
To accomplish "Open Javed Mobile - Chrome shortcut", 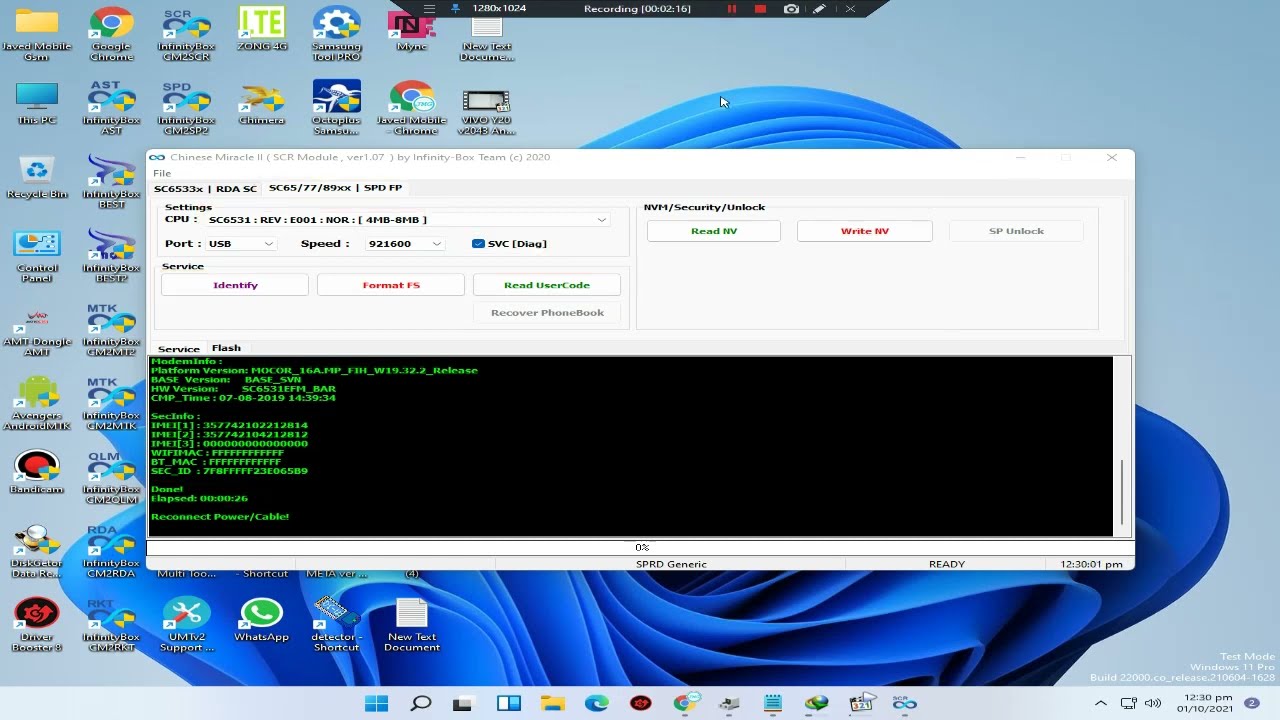I will (411, 108).
